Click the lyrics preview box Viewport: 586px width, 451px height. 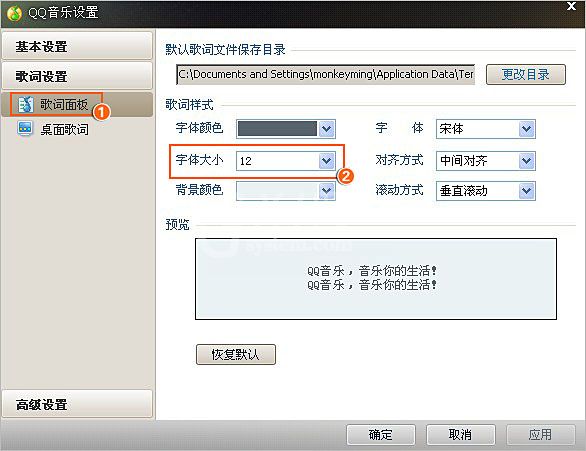pyautogui.click(x=376, y=279)
